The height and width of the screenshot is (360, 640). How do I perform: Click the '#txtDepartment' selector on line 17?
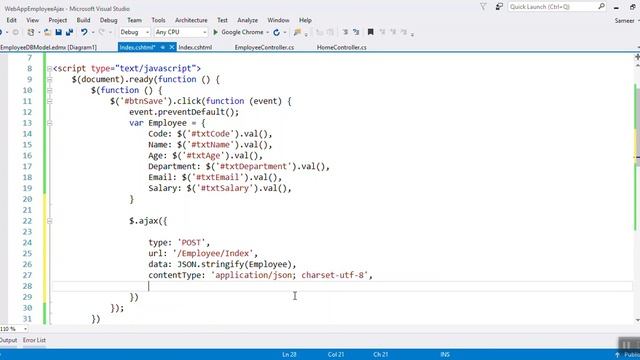click(253, 167)
